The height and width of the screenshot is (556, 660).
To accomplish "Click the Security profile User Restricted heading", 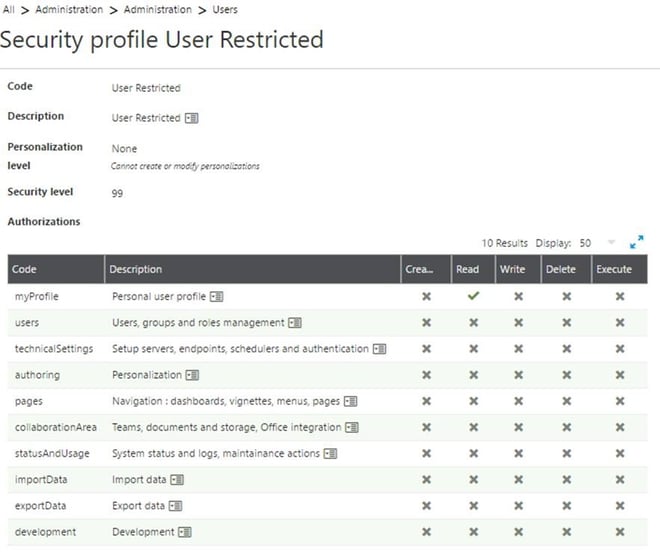I will tap(162, 40).
